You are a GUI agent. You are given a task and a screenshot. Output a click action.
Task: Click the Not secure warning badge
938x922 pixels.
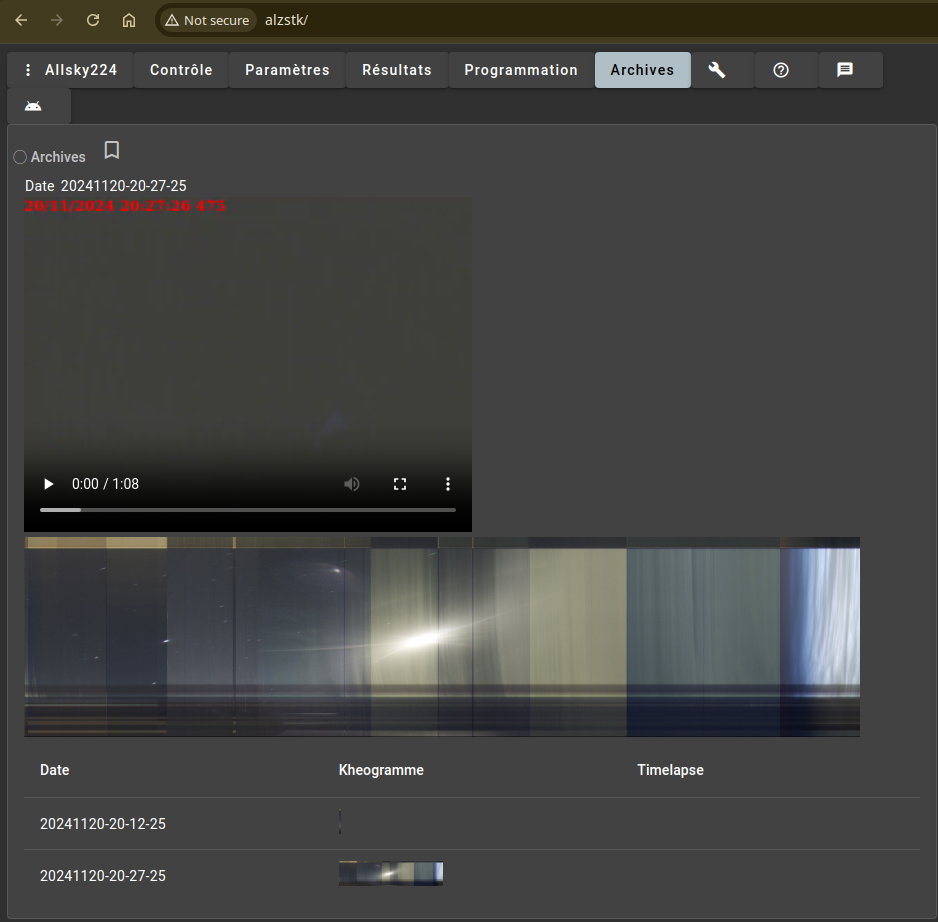point(208,20)
